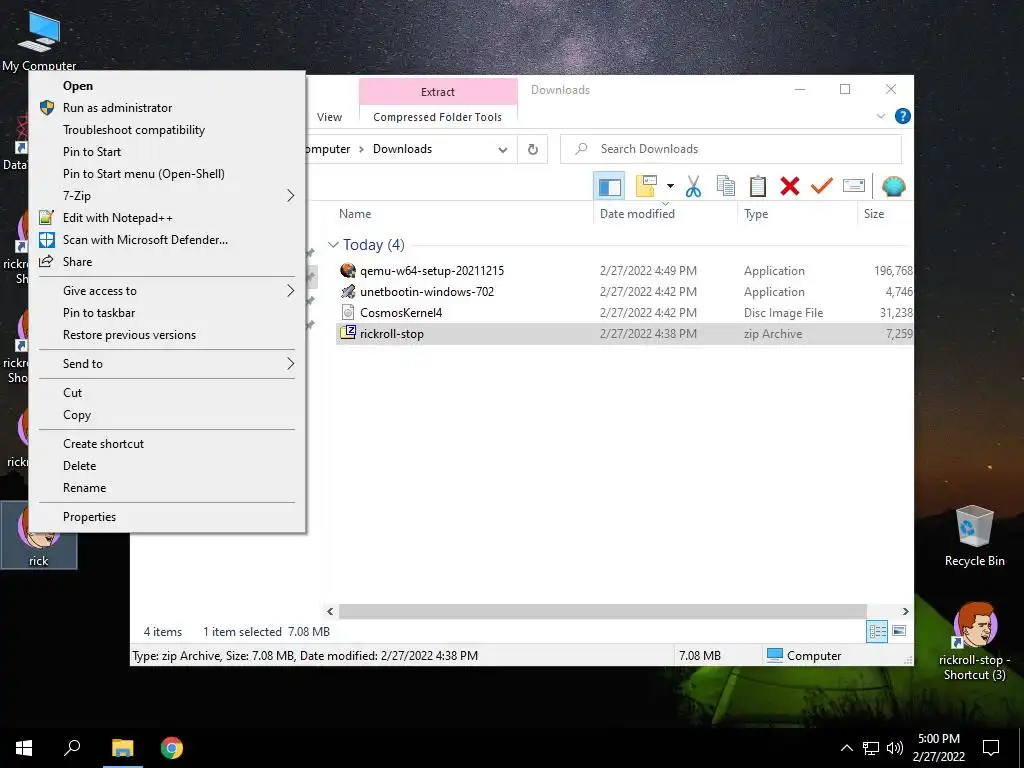Open the Extract contextual tab
This screenshot has height=768, width=1024.
tap(438, 92)
